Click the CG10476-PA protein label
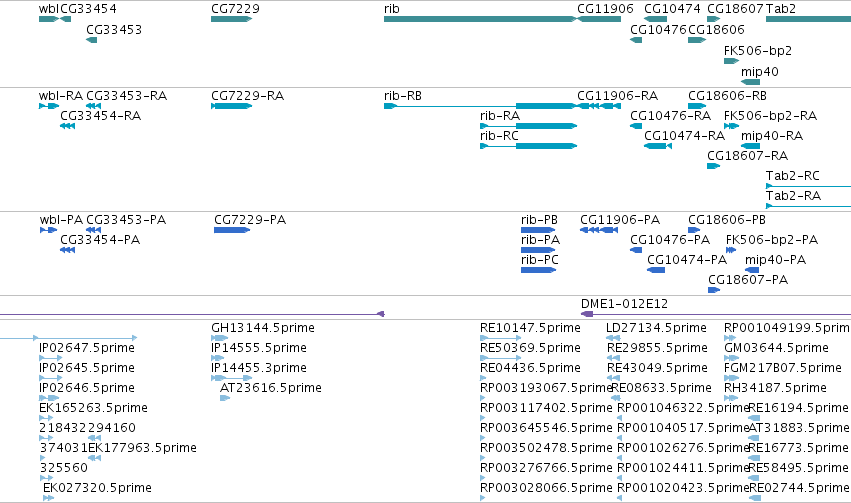851x503 pixels. coord(670,240)
